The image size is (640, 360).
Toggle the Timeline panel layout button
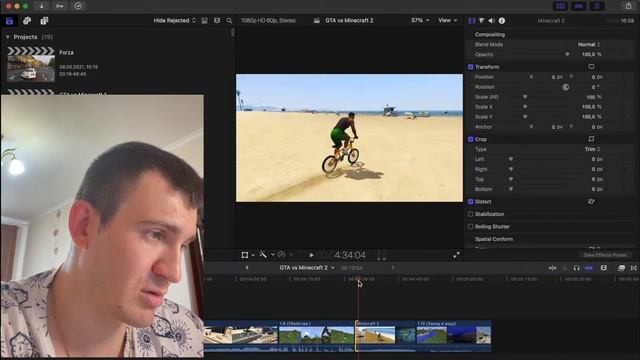click(x=578, y=6)
